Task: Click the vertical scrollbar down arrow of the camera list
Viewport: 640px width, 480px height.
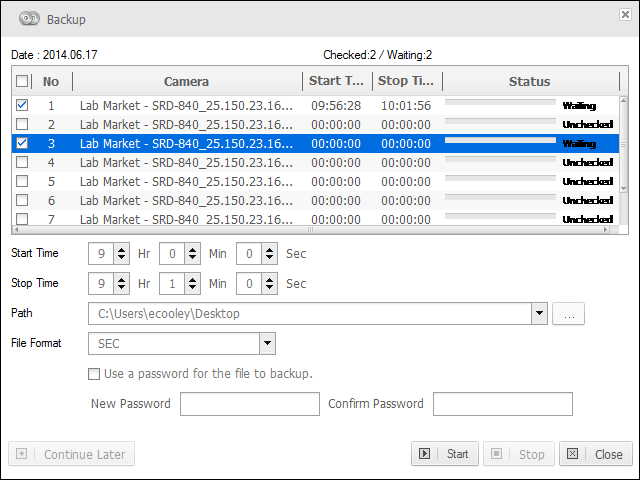Action: (623, 189)
